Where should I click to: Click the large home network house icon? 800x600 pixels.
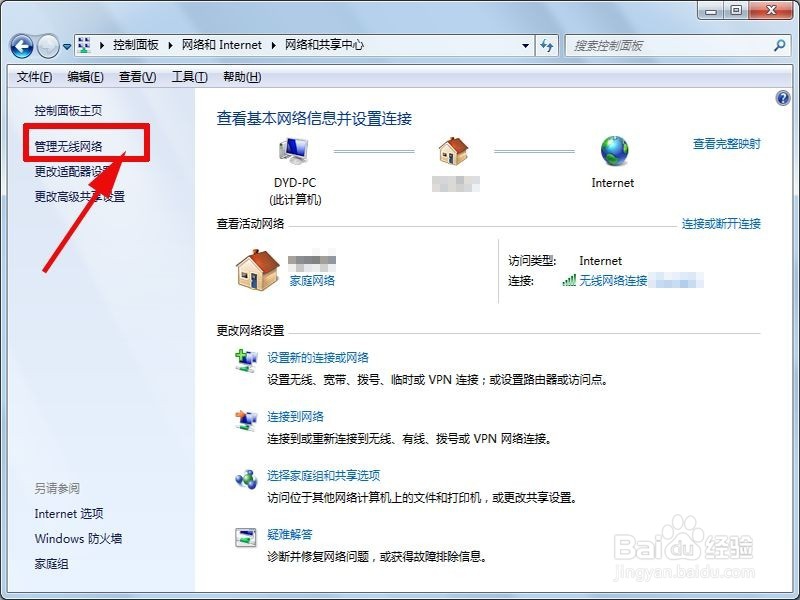click(258, 270)
